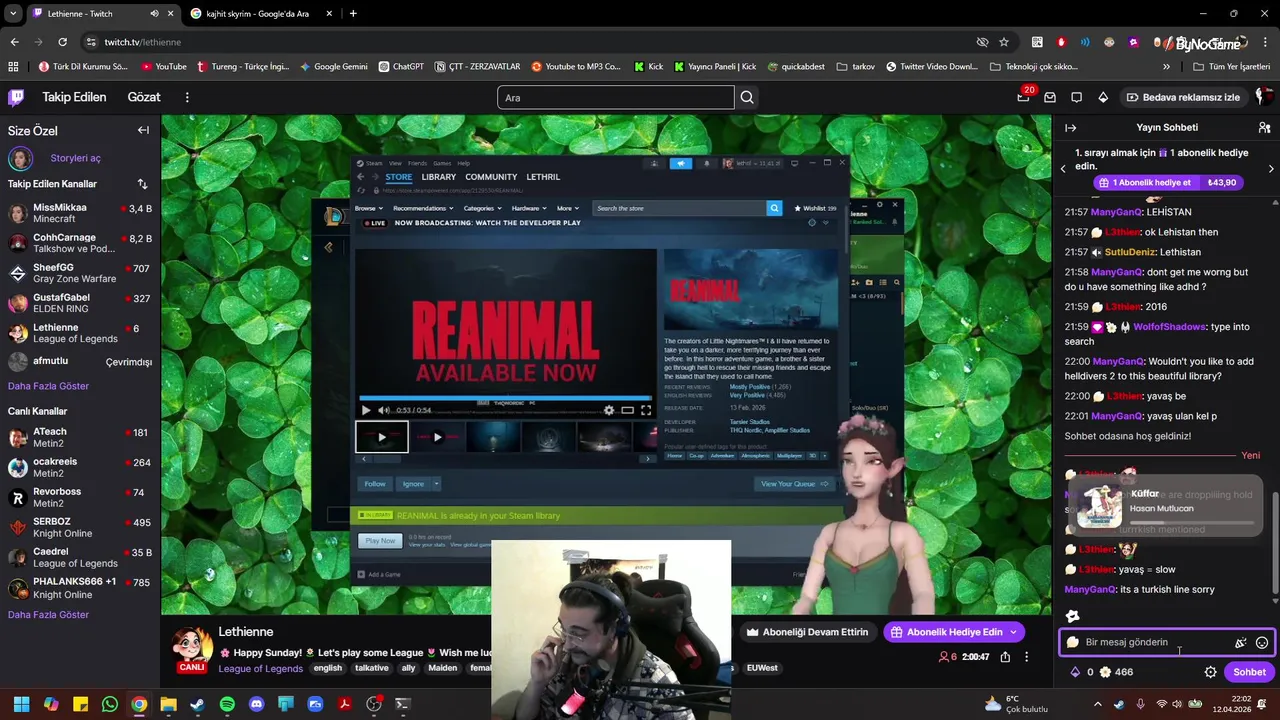
Task: Bookmark this page with the star
Action: [x=1004, y=42]
